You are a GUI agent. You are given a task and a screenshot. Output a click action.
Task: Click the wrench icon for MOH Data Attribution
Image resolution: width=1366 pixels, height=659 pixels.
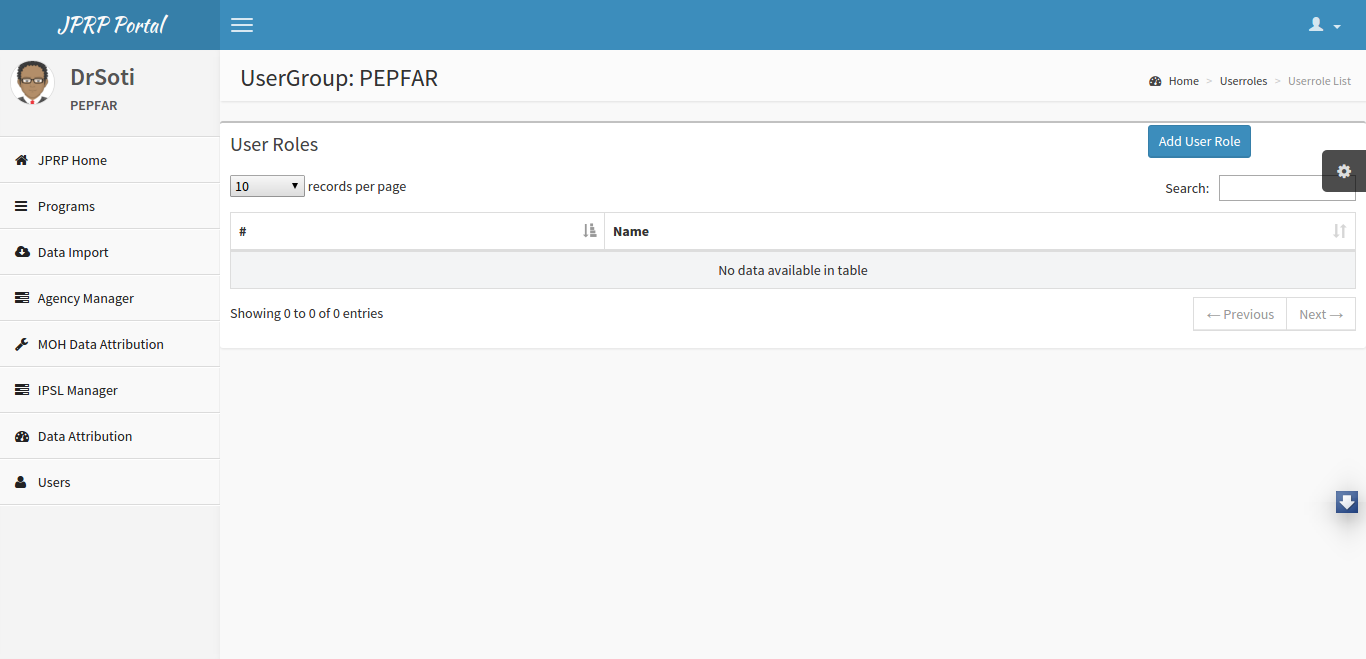pyautogui.click(x=22, y=344)
